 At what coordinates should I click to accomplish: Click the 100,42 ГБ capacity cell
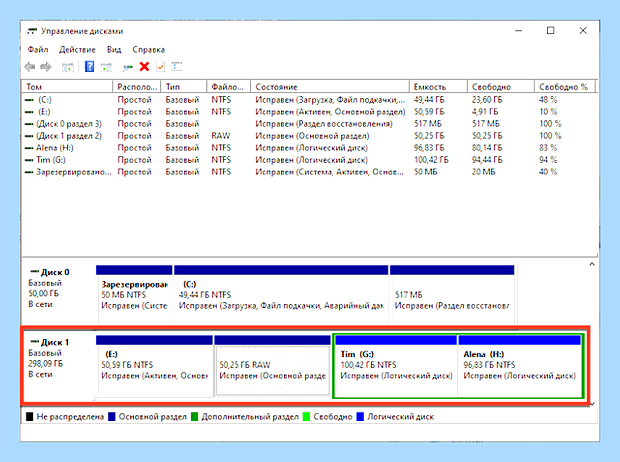431,160
